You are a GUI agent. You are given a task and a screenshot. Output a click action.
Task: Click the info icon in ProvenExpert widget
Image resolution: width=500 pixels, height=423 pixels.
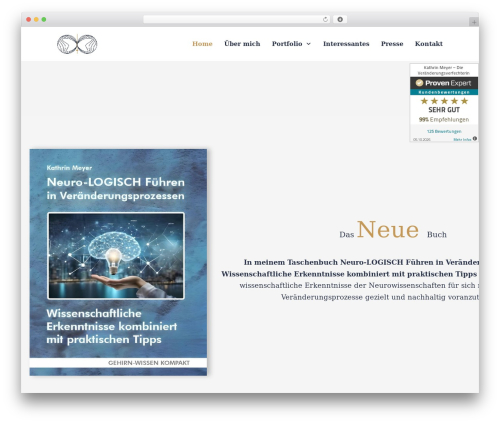pyautogui.click(x=475, y=139)
